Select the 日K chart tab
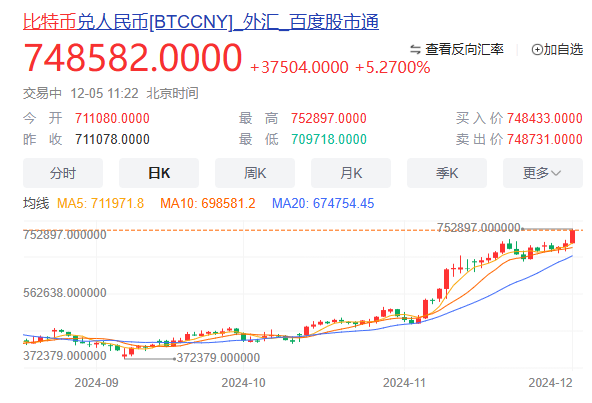Viewport: 592px width, 403px height. pos(159,173)
